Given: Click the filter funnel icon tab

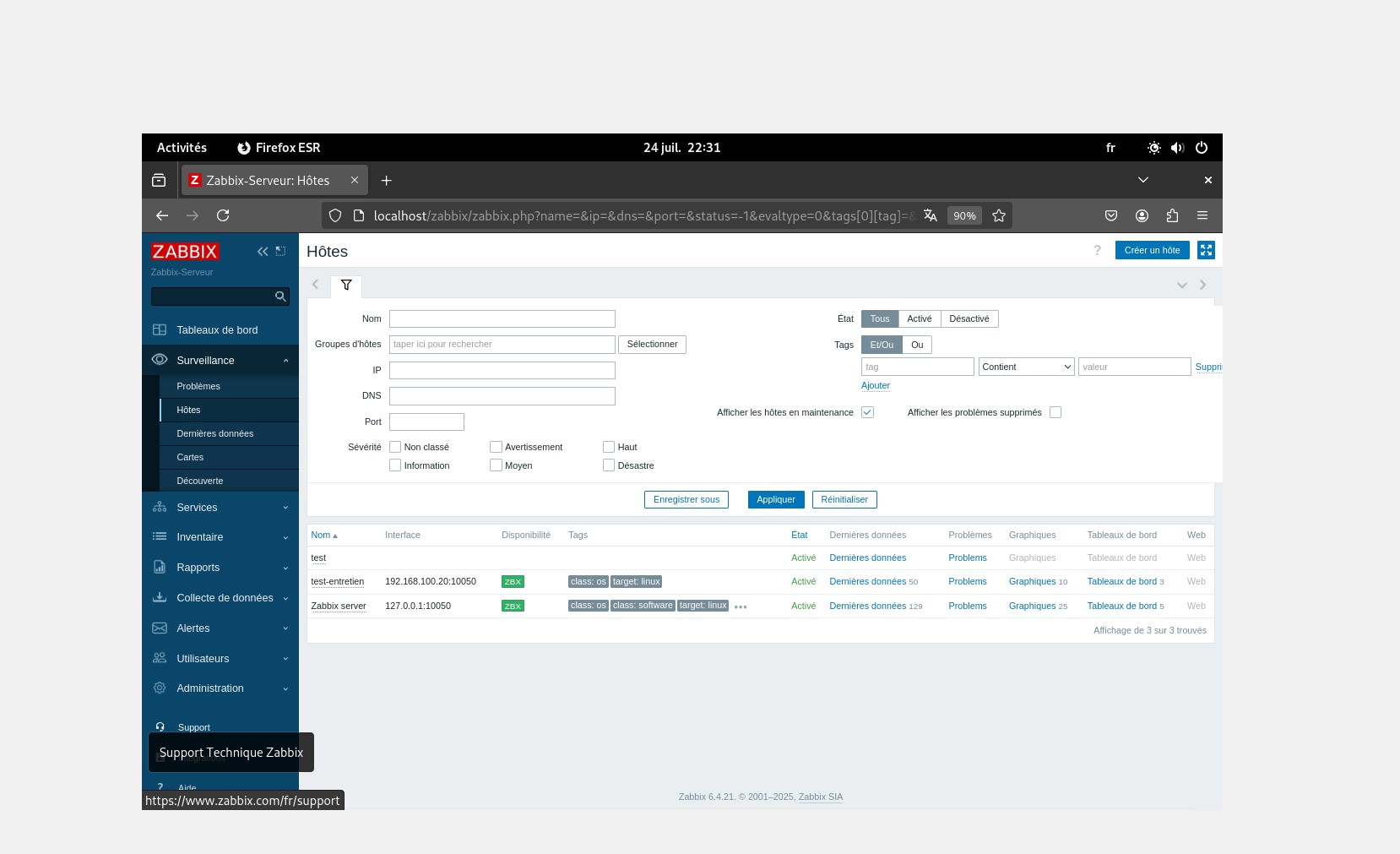Looking at the screenshot, I should coord(346,286).
